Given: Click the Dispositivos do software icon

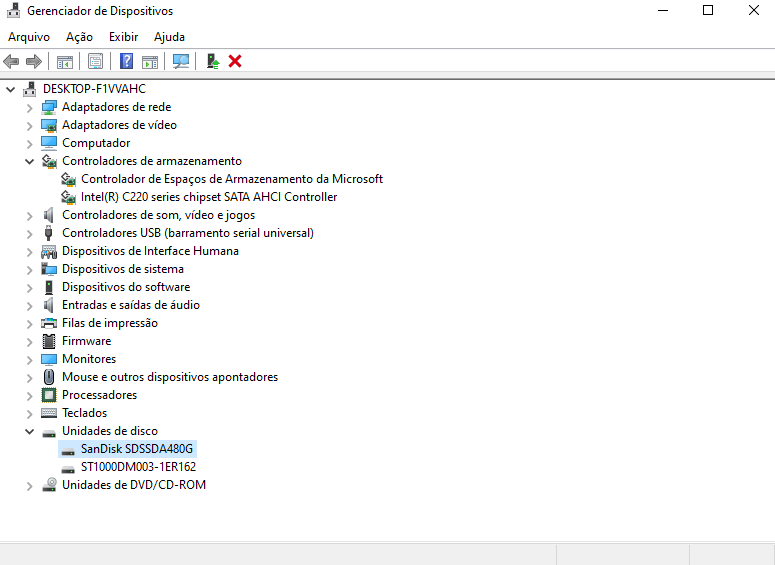Looking at the screenshot, I should (x=48, y=287).
